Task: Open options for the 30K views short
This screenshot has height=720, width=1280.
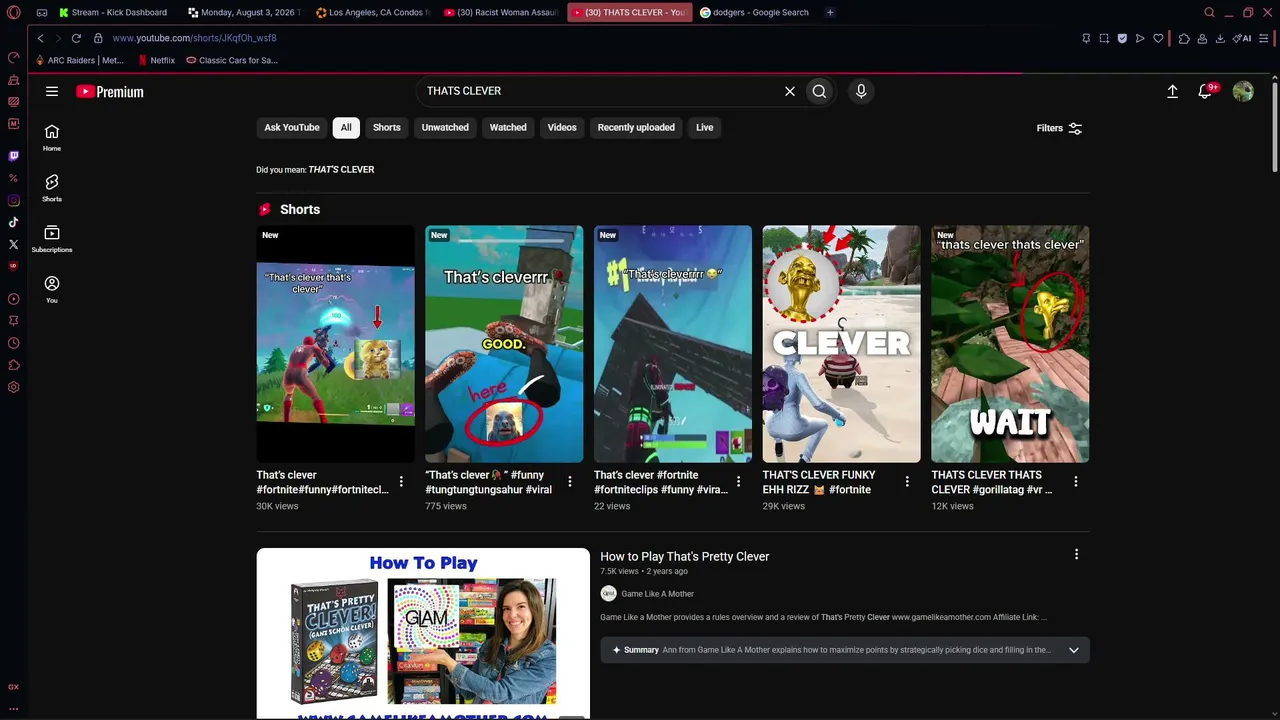Action: (401, 482)
